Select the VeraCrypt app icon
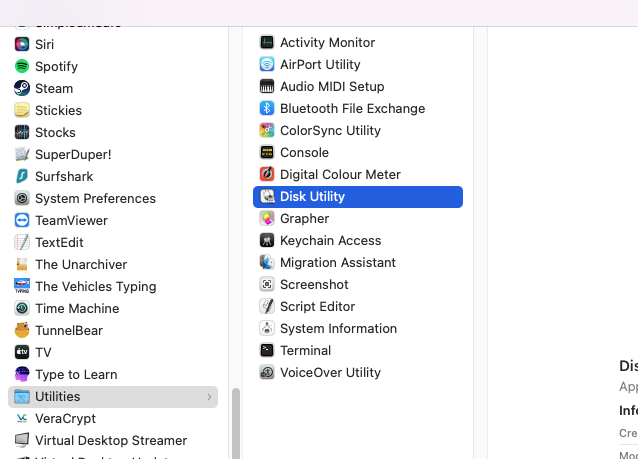 coord(22,418)
